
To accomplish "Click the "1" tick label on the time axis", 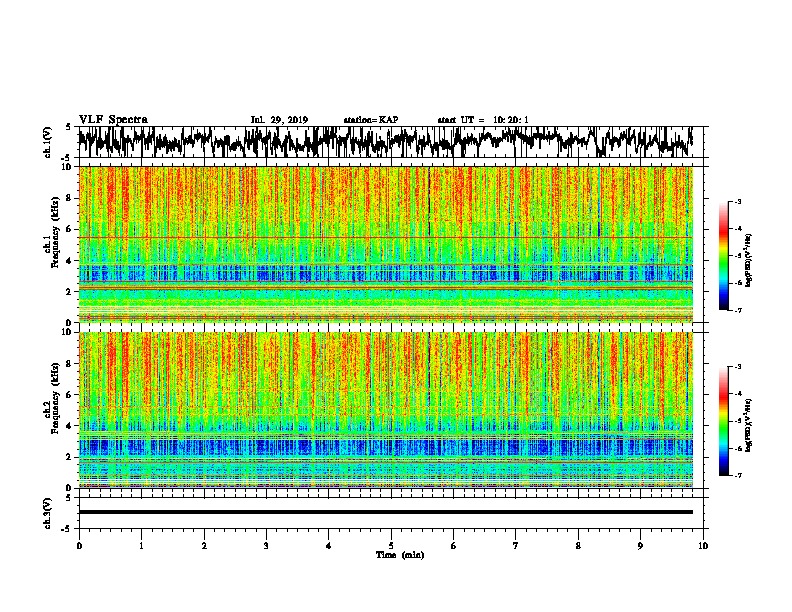I will point(141,546).
